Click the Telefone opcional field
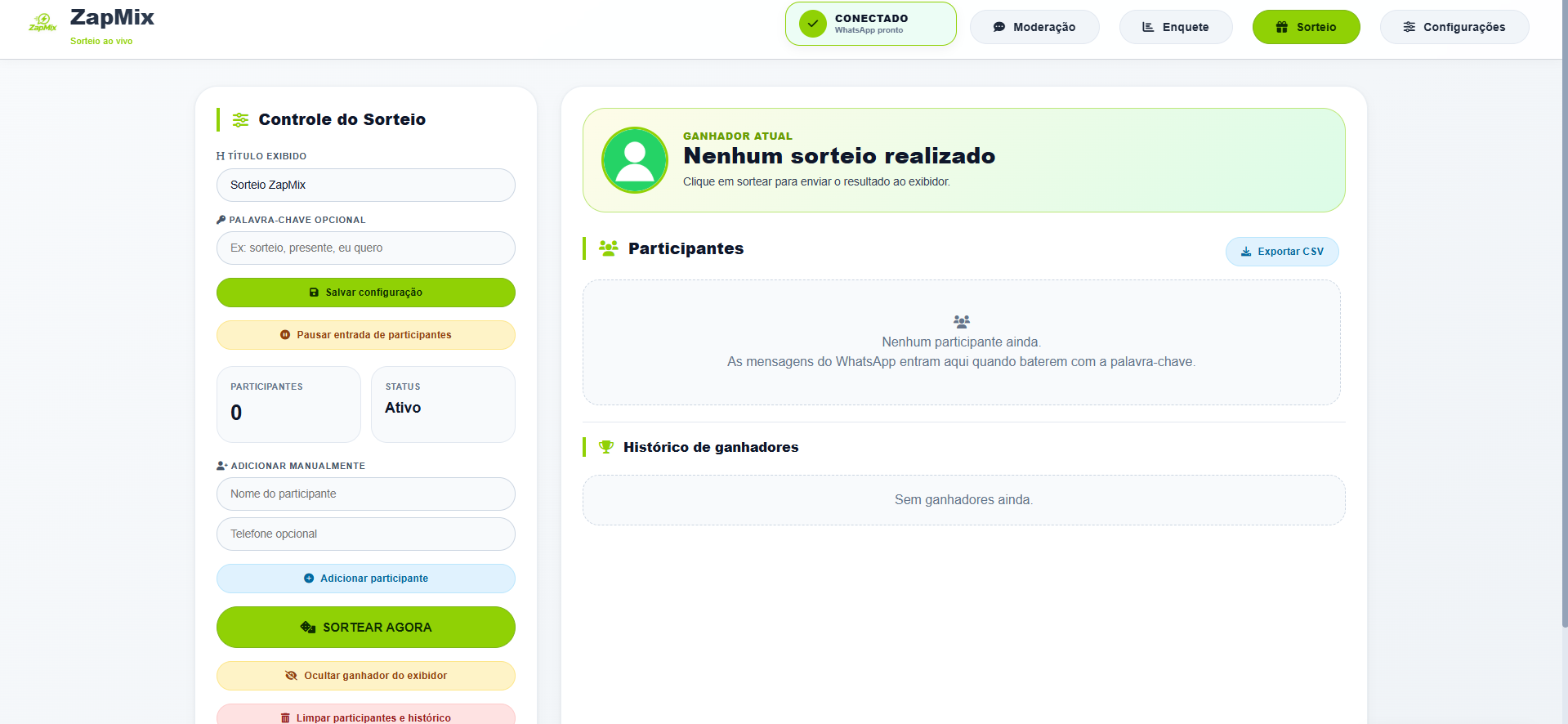 tap(366, 534)
